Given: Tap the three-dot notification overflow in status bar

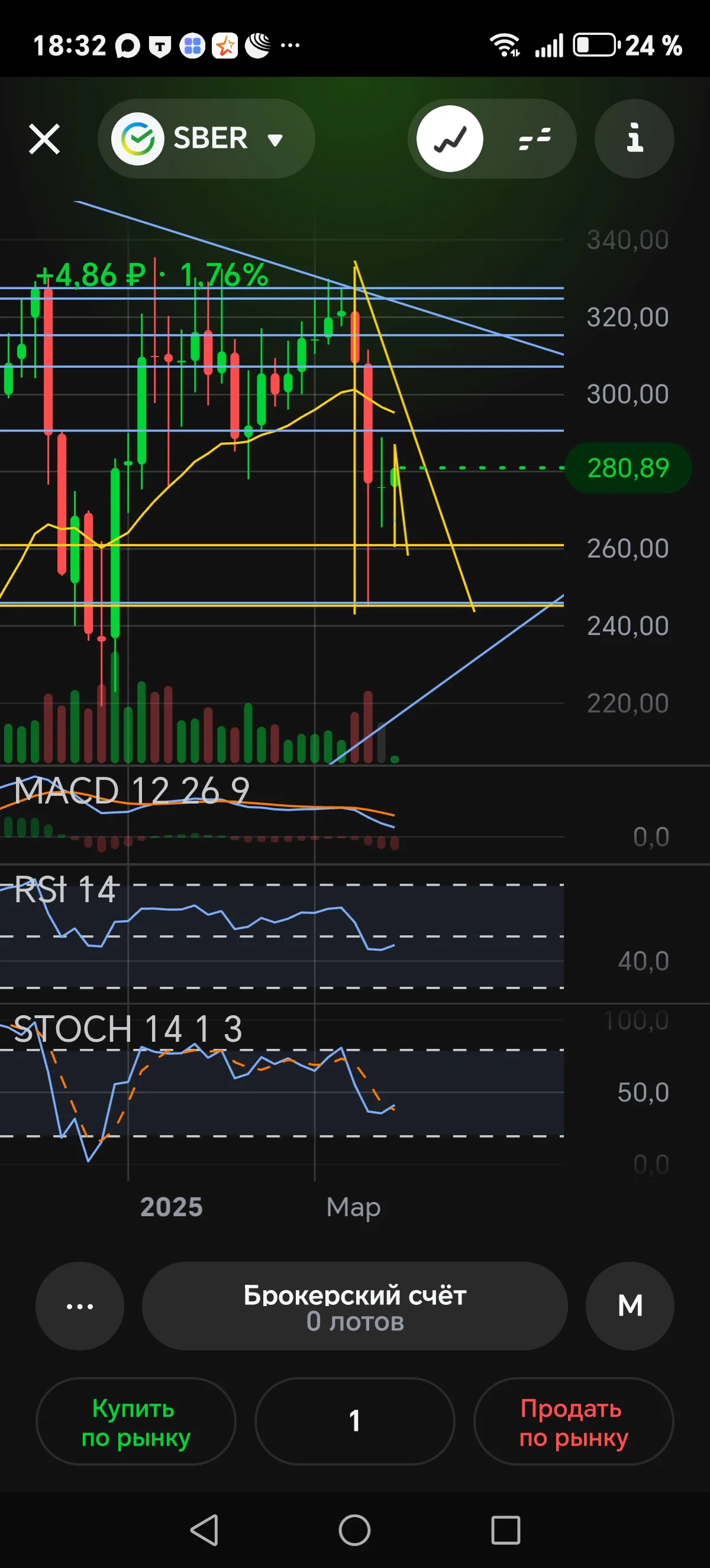Looking at the screenshot, I should tap(290, 46).
